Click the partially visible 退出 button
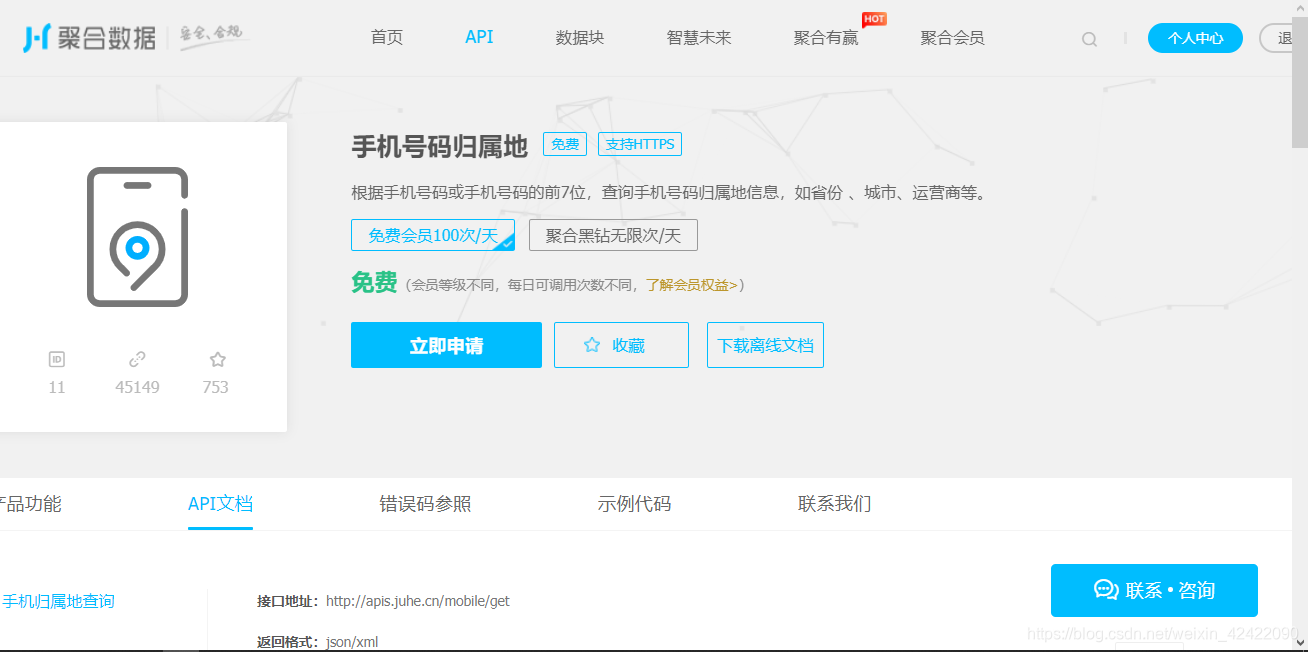The width and height of the screenshot is (1308, 652). click(x=1277, y=38)
